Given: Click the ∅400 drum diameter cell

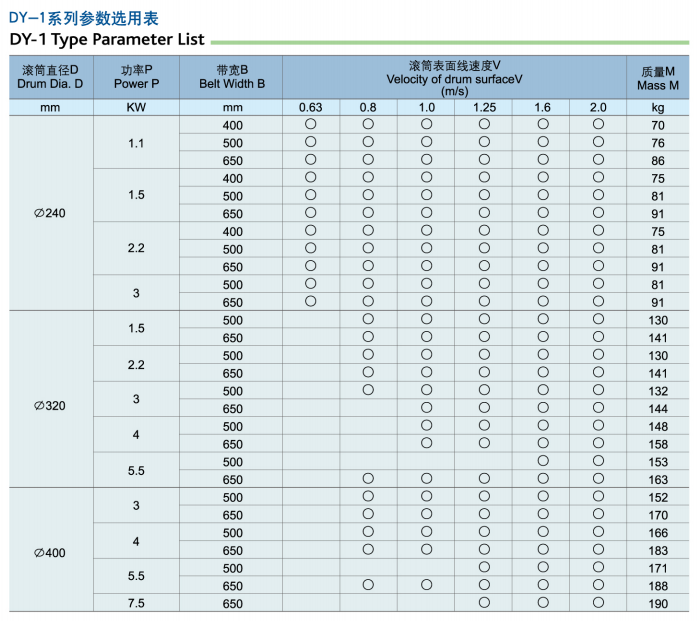Looking at the screenshot, I should click(51, 550).
